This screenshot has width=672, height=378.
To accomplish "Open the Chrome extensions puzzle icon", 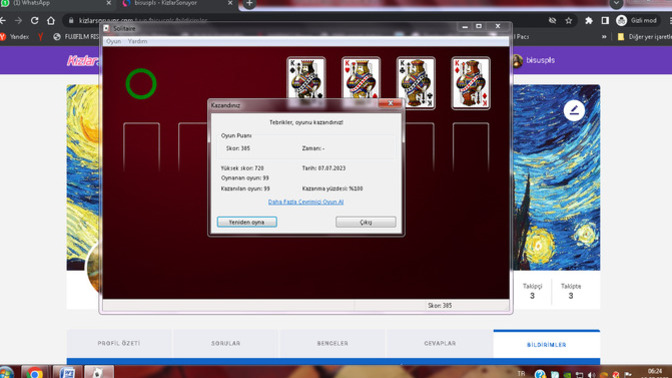I will tap(588, 20).
